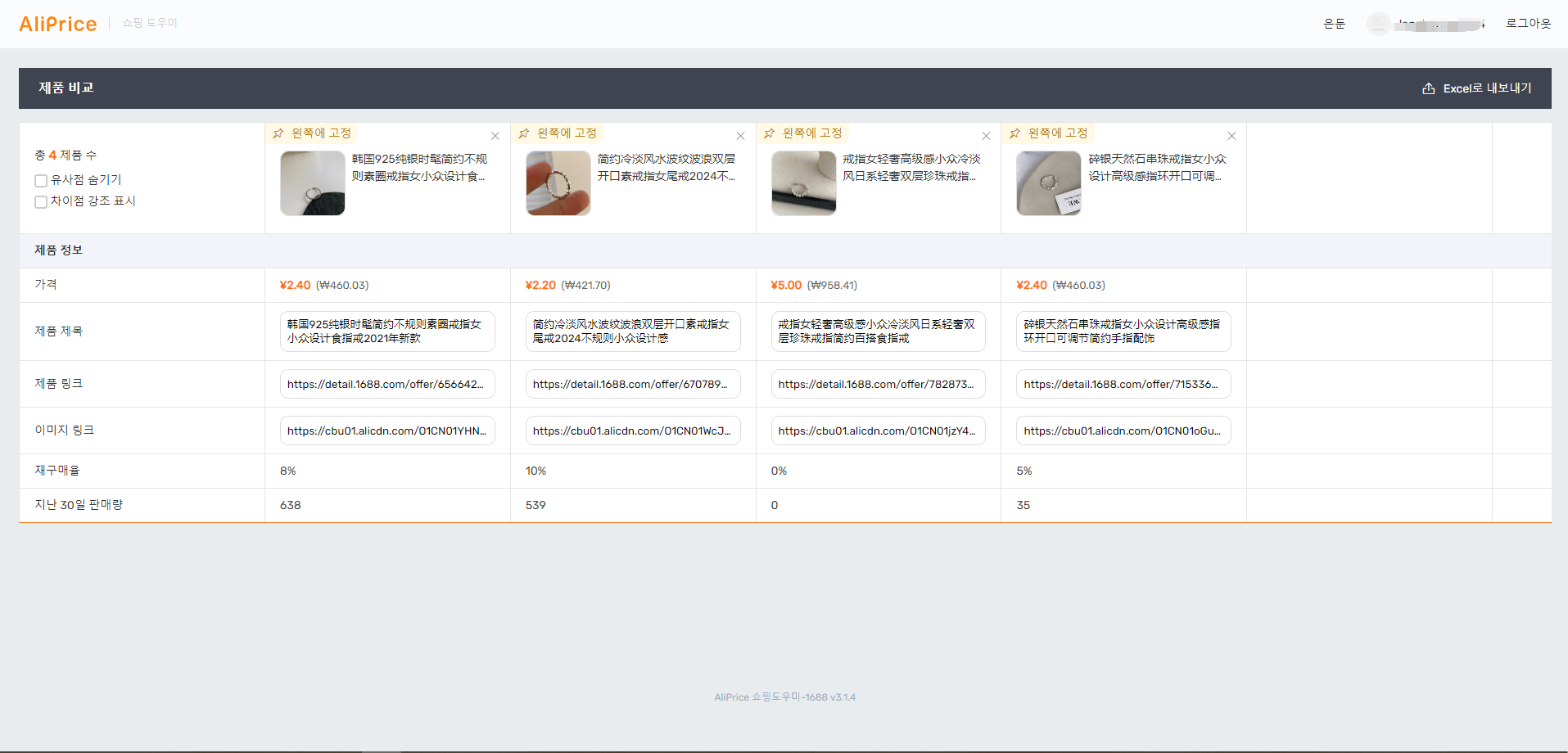Enable the 유사점 숨기기 checkbox
This screenshot has height=753, width=1568.
41,181
